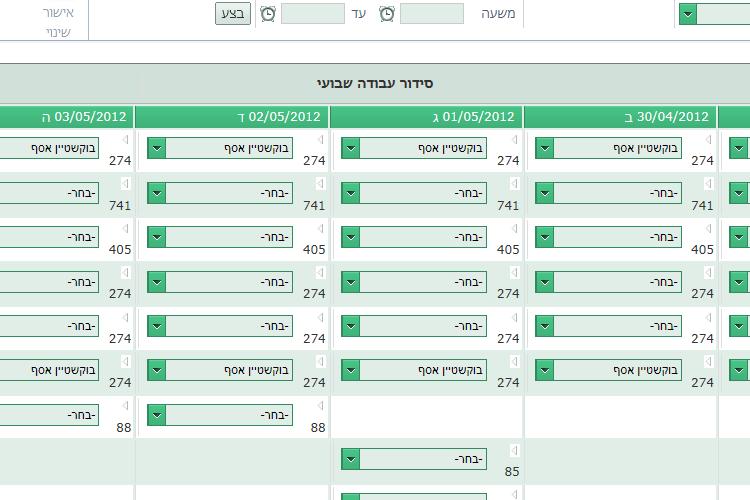Click the clock icon beside the משעה field
Screen dimensions: 750x500
(387, 14)
